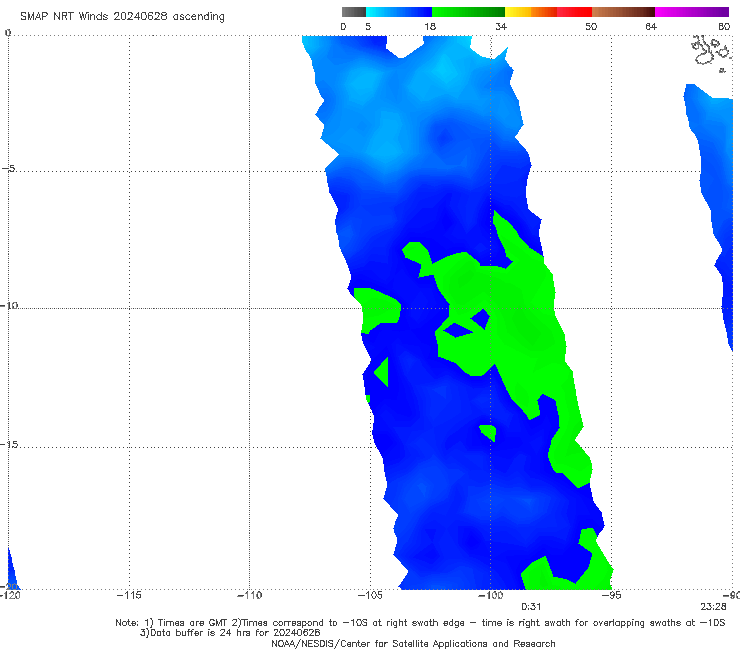Click the longitude label '-100'

pyautogui.click(x=490, y=595)
